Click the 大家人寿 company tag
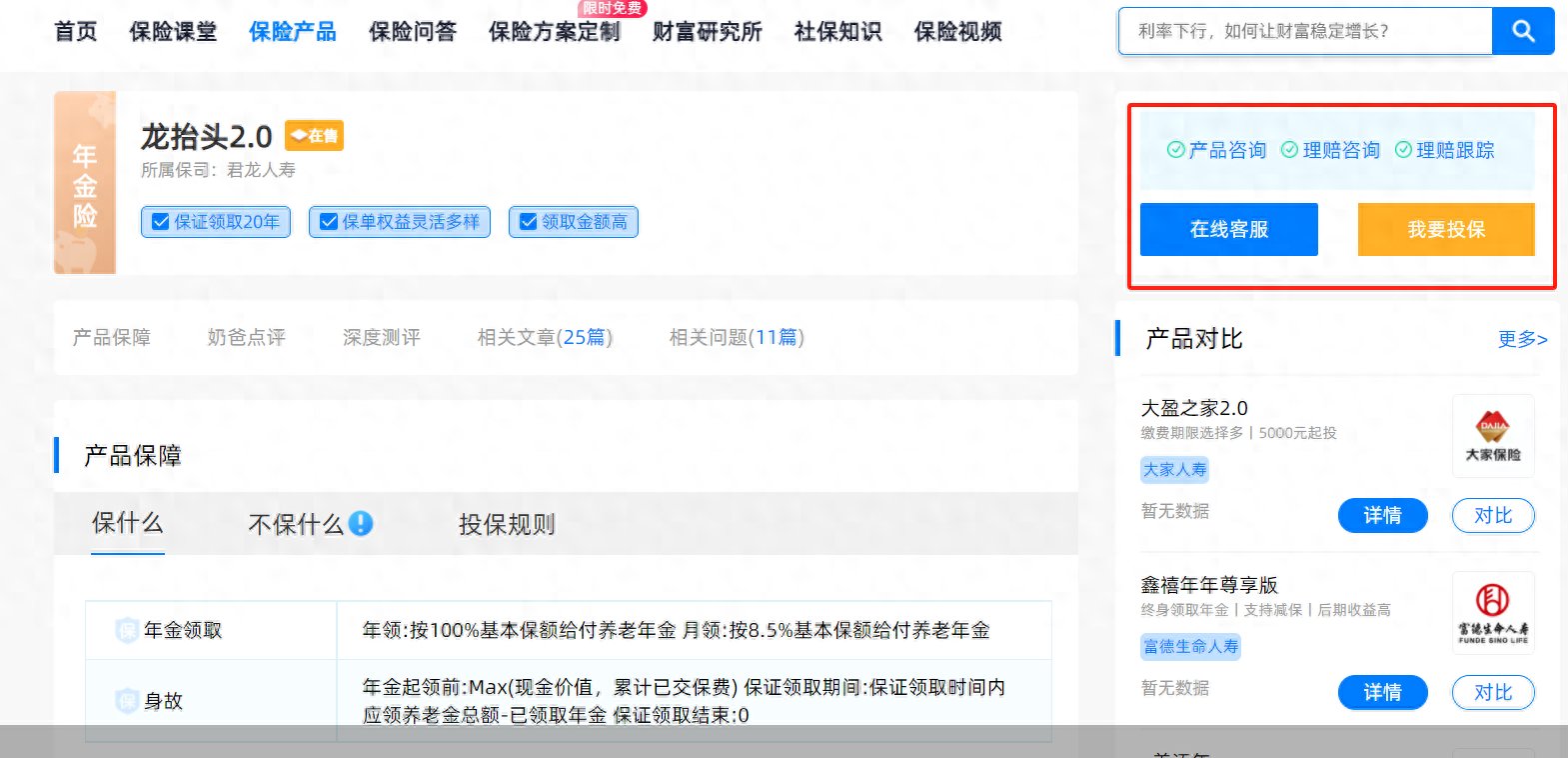1568x758 pixels. 1175,470
